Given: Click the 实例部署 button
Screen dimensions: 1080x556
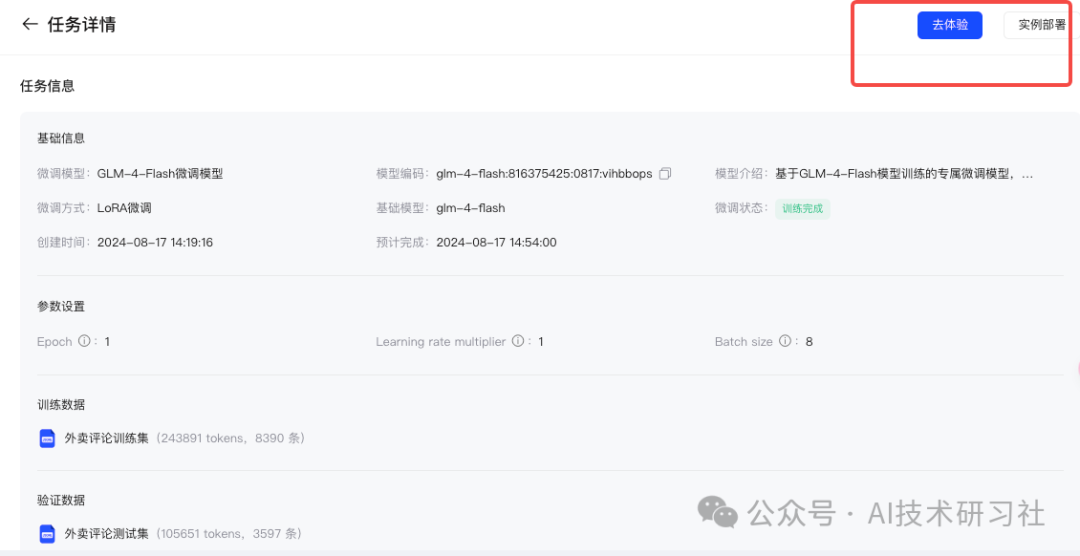Looking at the screenshot, I should pos(1041,25).
